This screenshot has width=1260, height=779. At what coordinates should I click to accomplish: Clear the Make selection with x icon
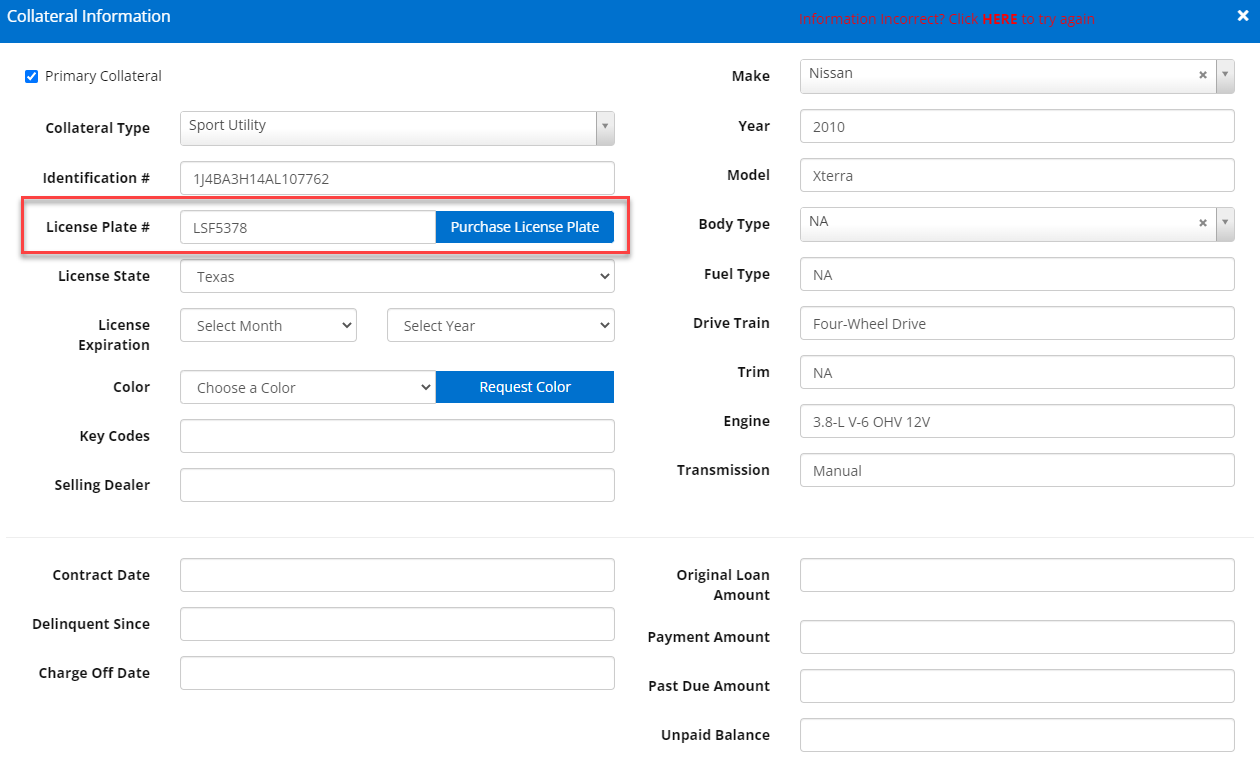pyautogui.click(x=1203, y=75)
